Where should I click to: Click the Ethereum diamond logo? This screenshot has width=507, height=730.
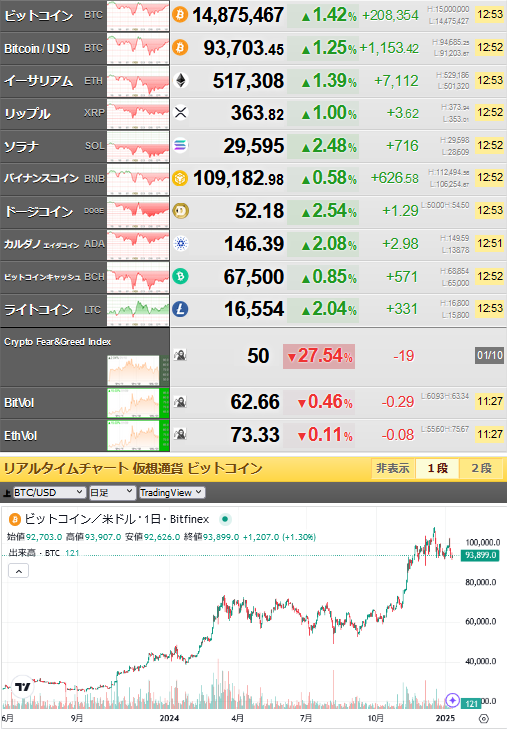coord(181,81)
